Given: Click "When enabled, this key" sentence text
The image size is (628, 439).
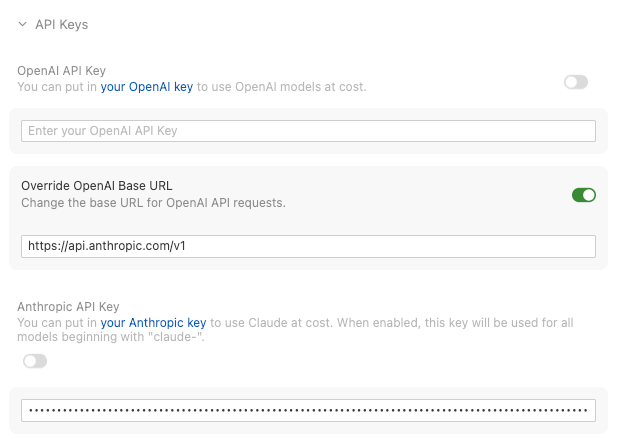Looking at the screenshot, I should [410, 323].
